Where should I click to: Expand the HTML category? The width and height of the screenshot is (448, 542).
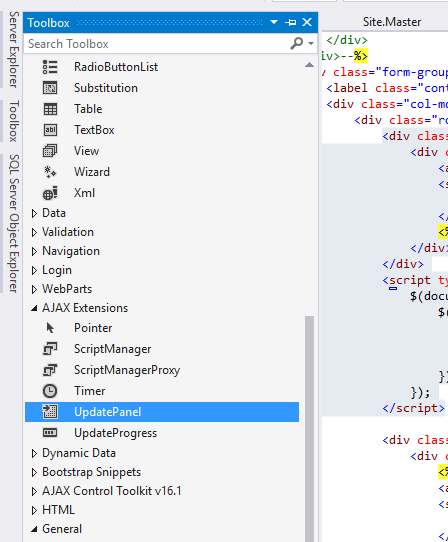click(x=34, y=510)
